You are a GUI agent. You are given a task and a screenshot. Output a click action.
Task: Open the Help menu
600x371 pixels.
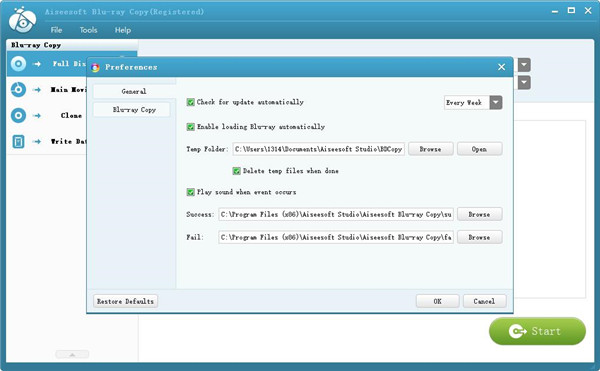point(122,30)
